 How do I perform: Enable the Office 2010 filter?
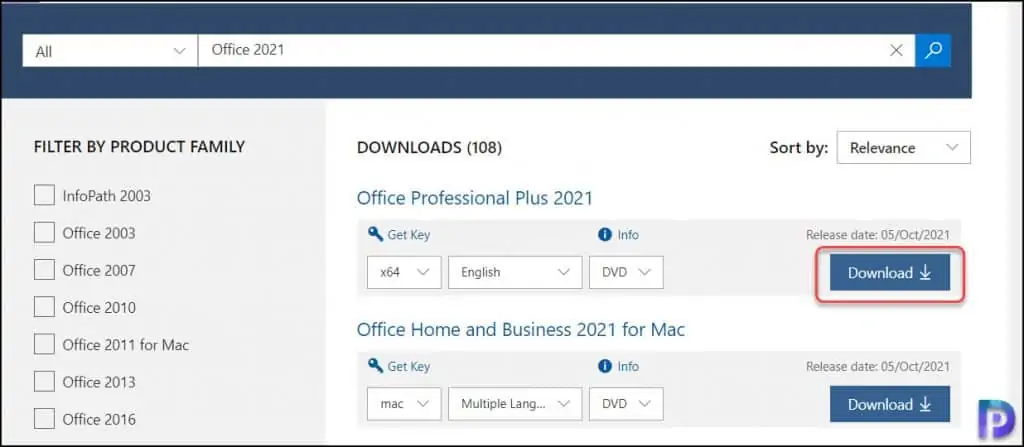pos(44,306)
